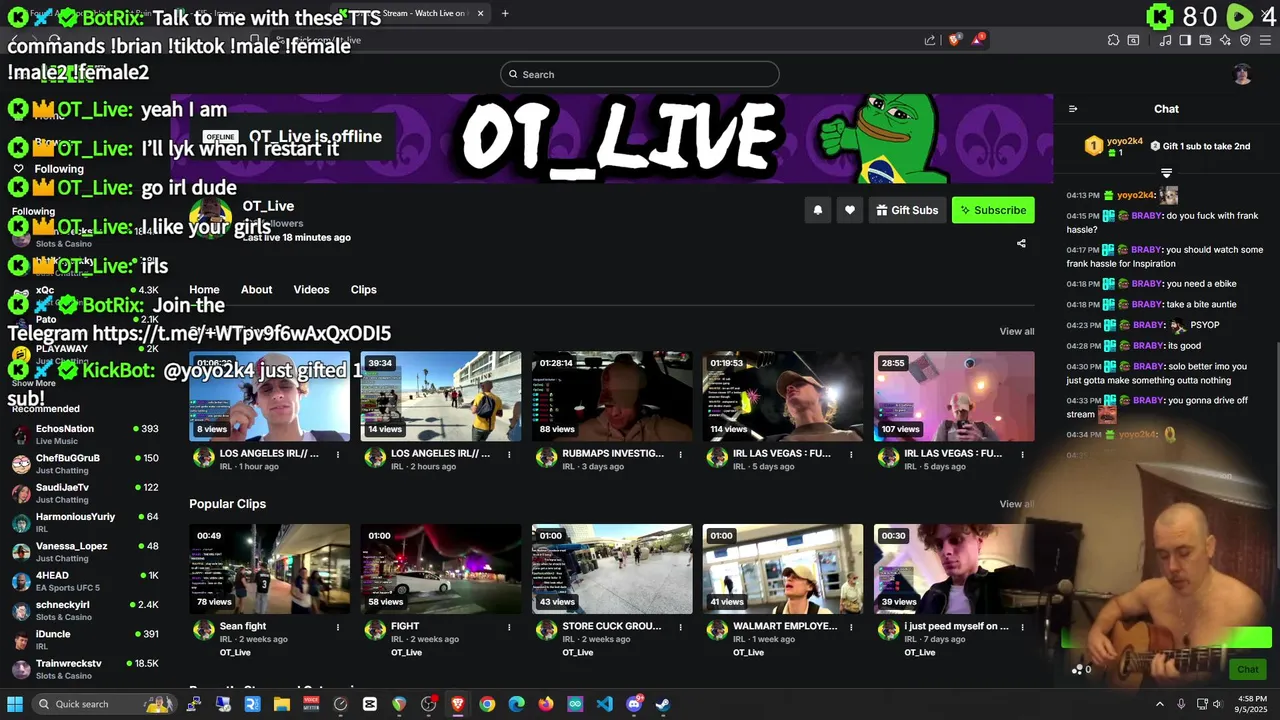Open Discord from the taskbar
The width and height of the screenshot is (1280, 720).
coord(634,704)
